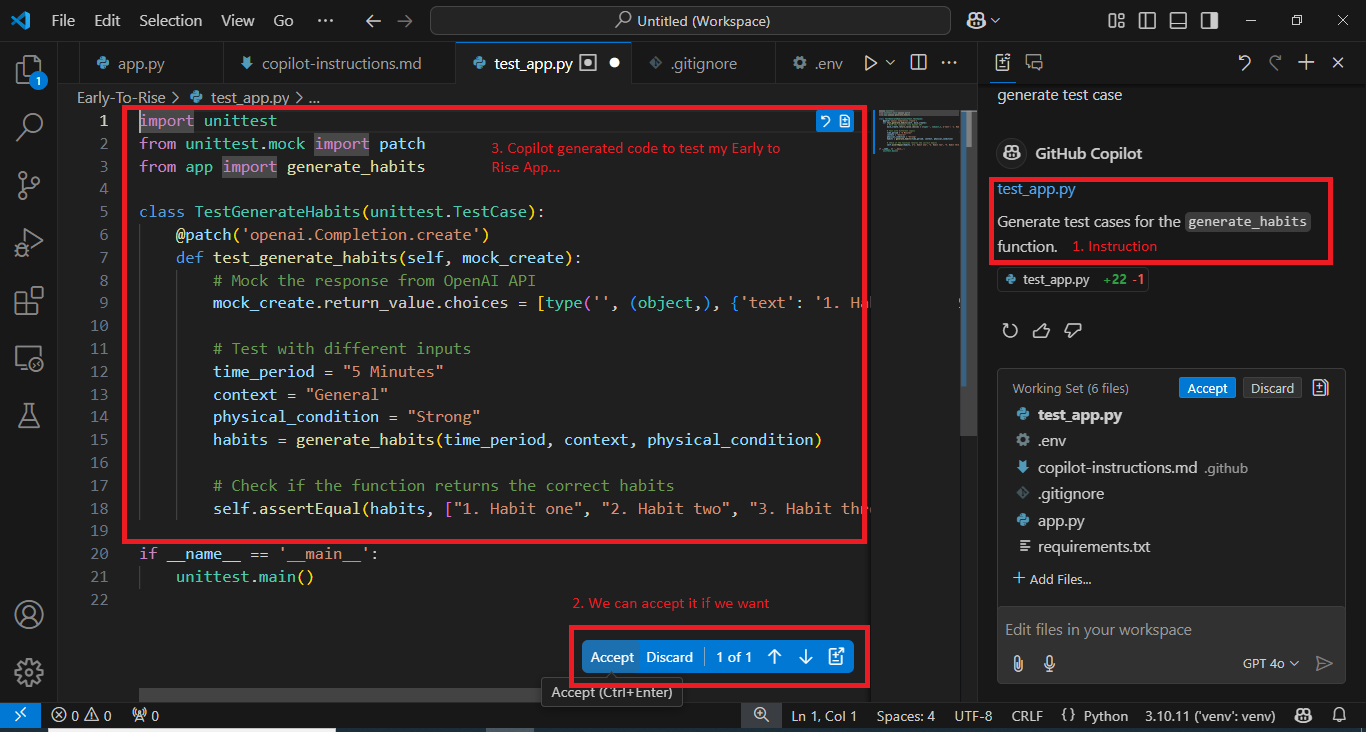This screenshot has width=1366, height=732.
Task: Click the Copilot icon in the title bar
Action: [x=977, y=20]
